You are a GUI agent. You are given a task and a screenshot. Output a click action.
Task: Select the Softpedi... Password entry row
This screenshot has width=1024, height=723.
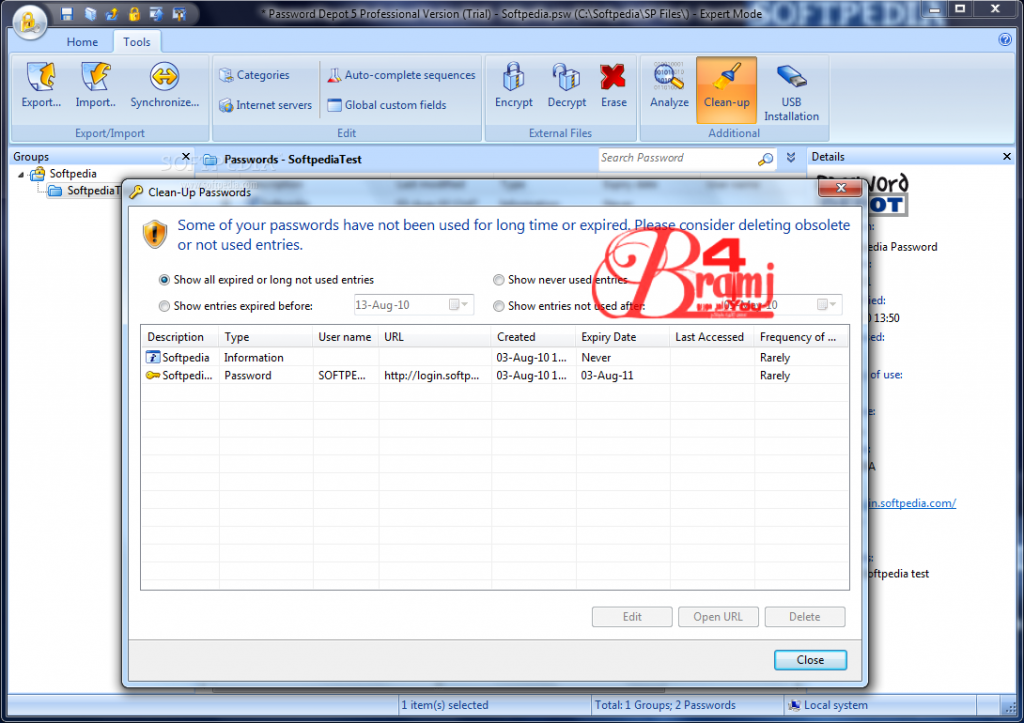click(495, 376)
